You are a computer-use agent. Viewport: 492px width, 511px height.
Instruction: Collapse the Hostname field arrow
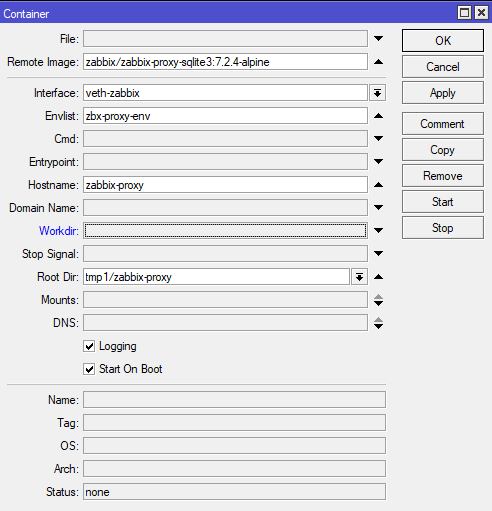tap(378, 185)
